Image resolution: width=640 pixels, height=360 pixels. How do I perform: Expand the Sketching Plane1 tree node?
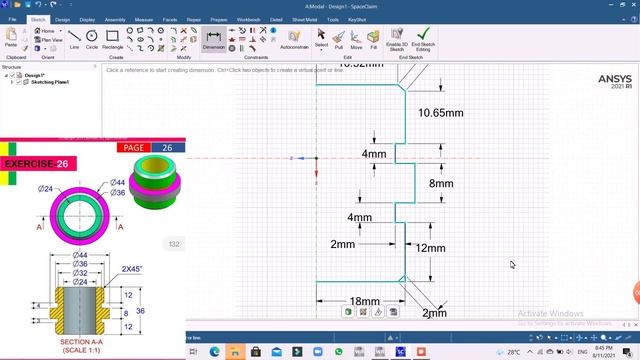click(12, 82)
